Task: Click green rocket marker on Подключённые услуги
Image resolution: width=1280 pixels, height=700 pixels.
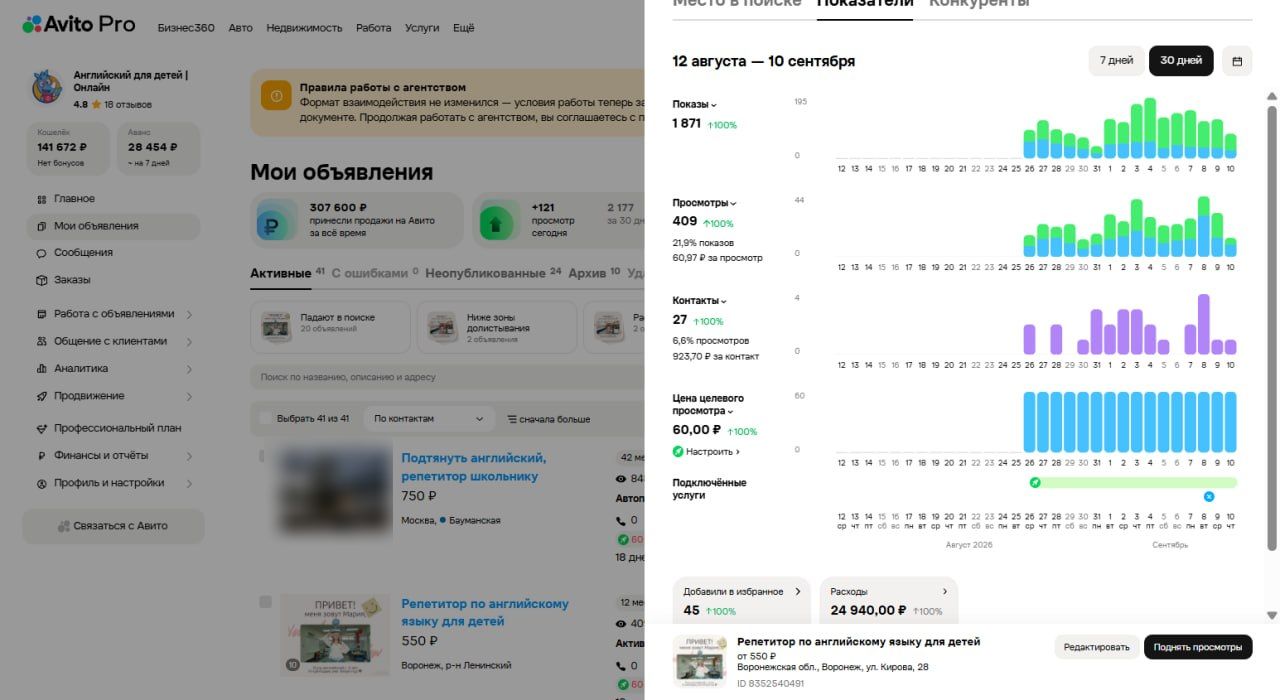Action: [x=1035, y=482]
